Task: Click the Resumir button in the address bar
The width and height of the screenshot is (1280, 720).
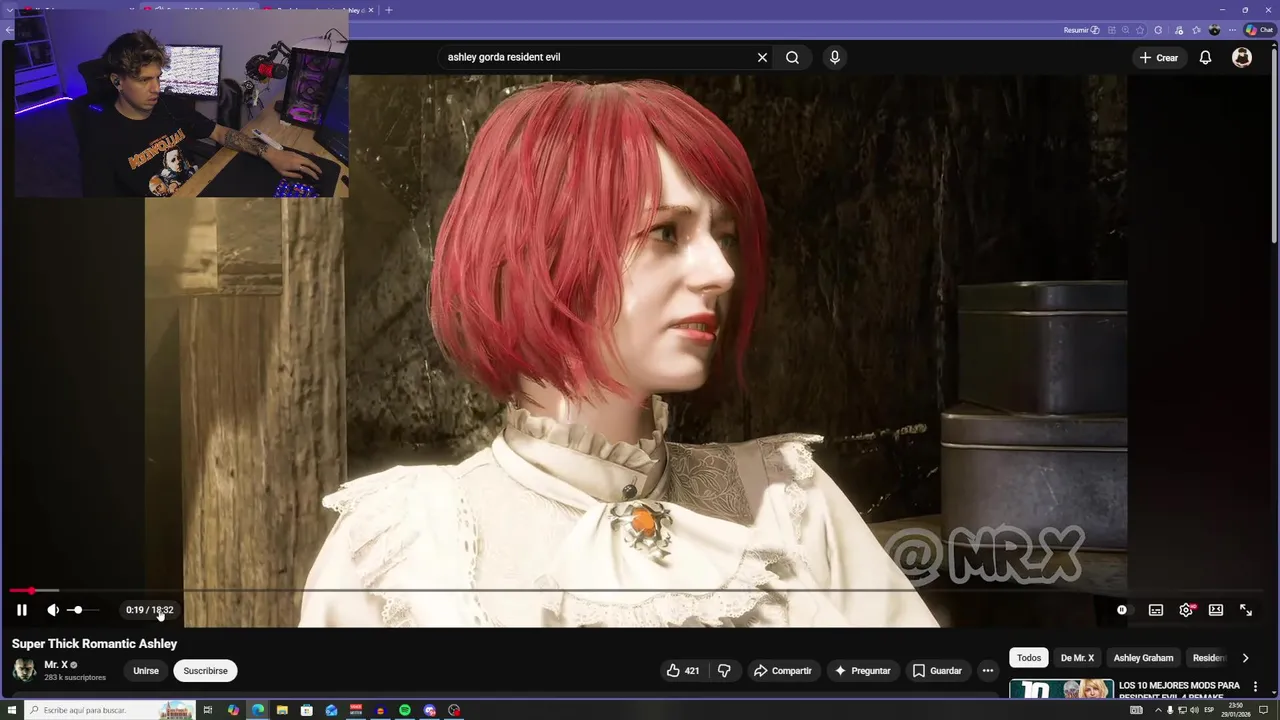Action: tap(1081, 30)
